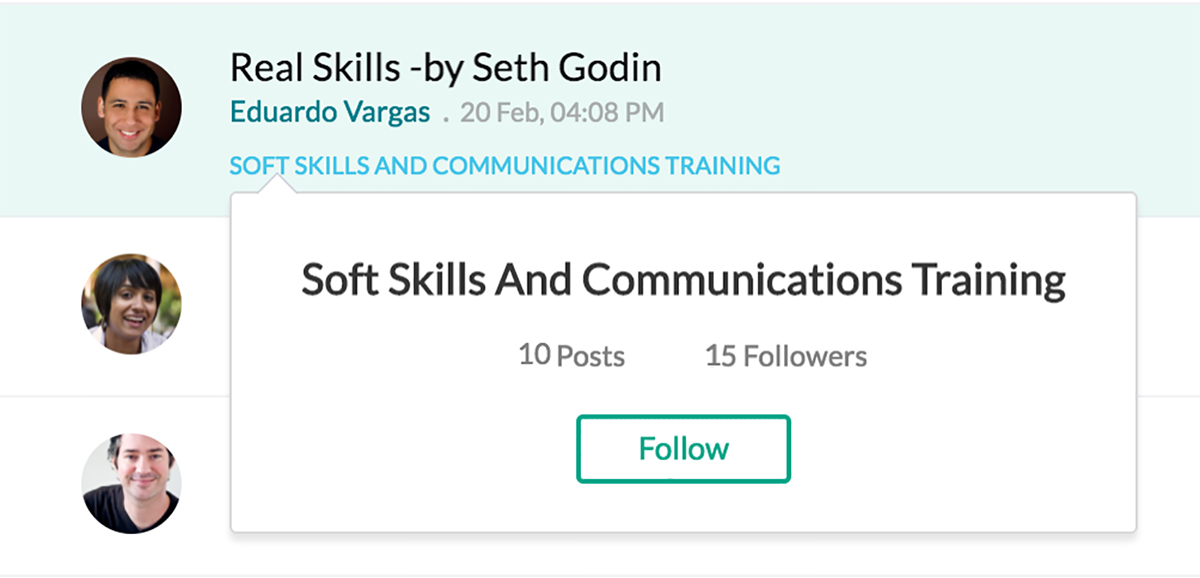
Task: Click Eduardo Vargas's profile picture
Action: [131, 107]
